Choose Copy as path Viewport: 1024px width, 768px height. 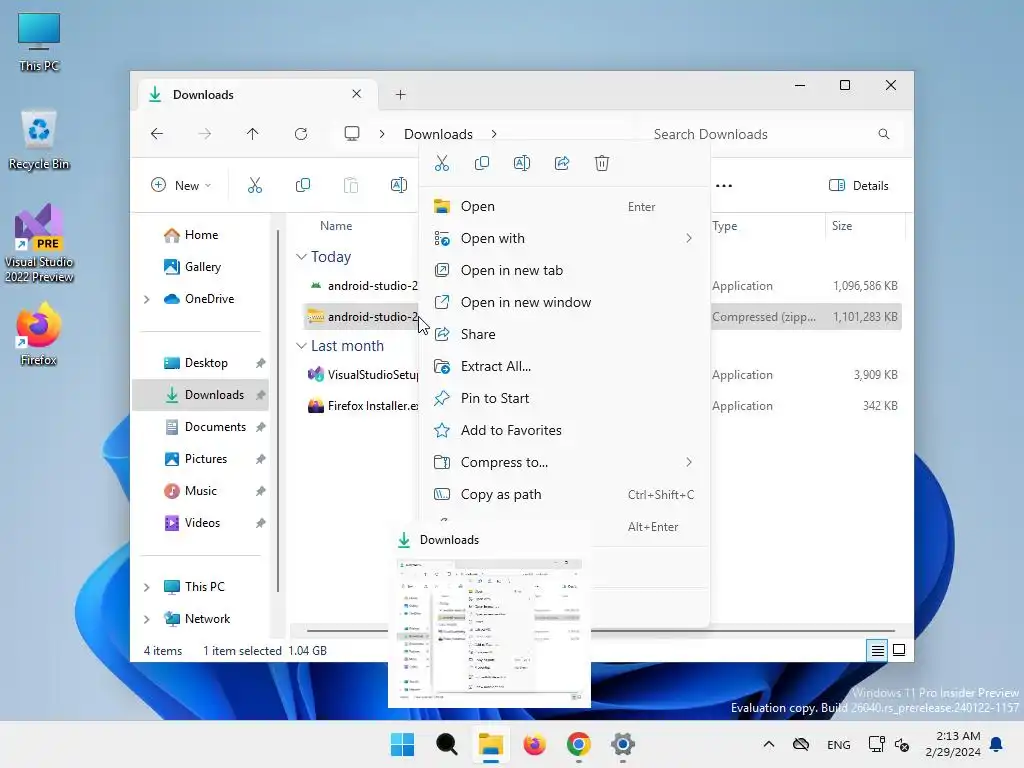point(564,494)
